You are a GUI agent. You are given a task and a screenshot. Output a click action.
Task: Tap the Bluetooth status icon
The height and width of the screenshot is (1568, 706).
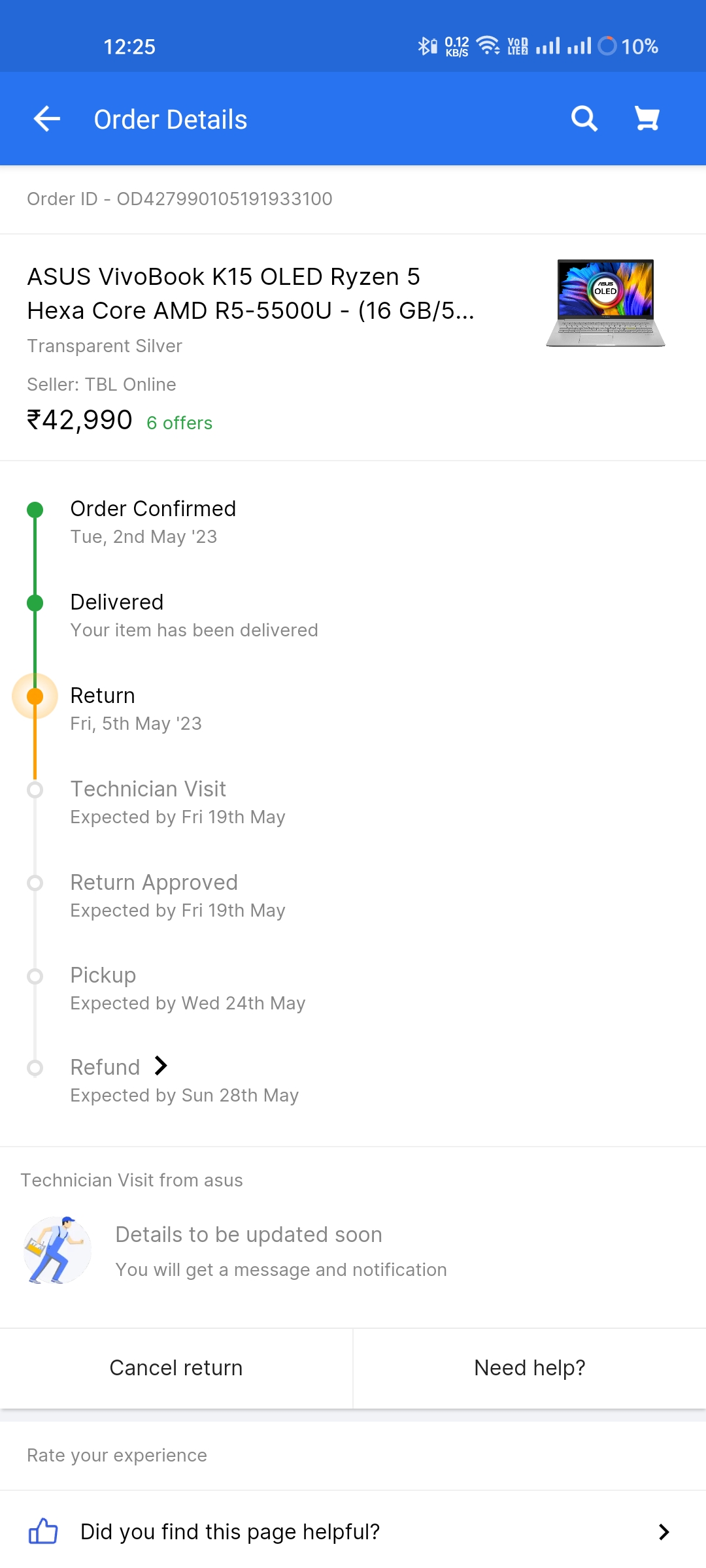(x=427, y=46)
